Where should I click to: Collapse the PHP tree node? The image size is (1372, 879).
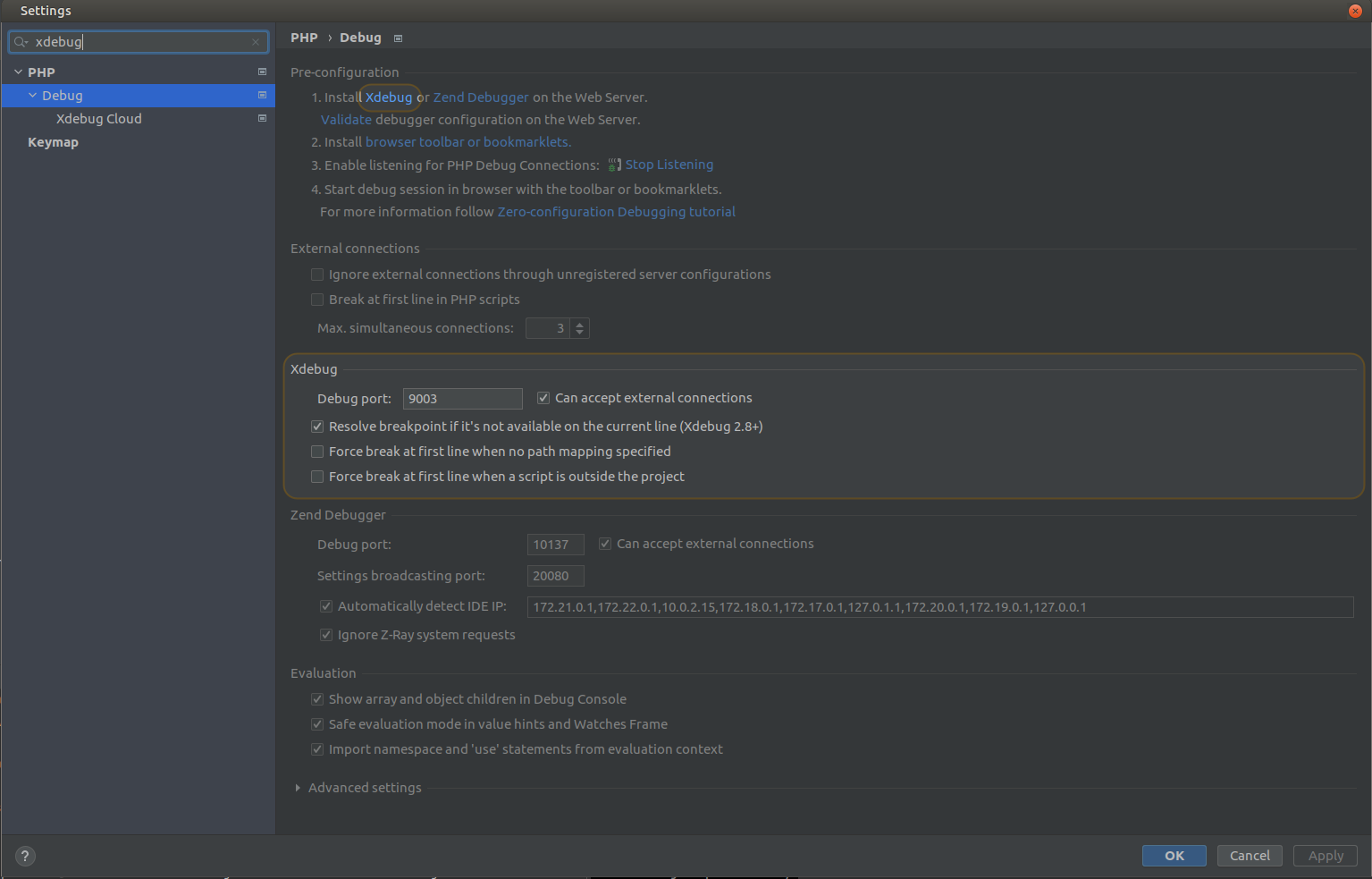[x=18, y=72]
